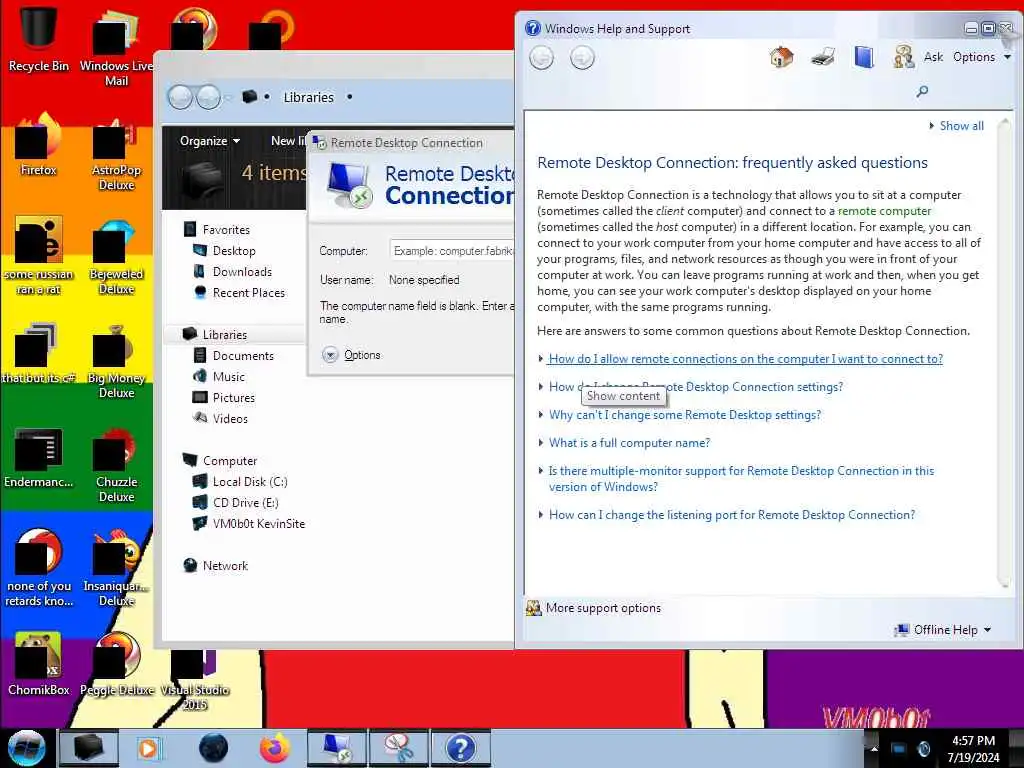Image resolution: width=1024 pixels, height=768 pixels.
Task: Click the Computer name input field
Action: [452, 251]
